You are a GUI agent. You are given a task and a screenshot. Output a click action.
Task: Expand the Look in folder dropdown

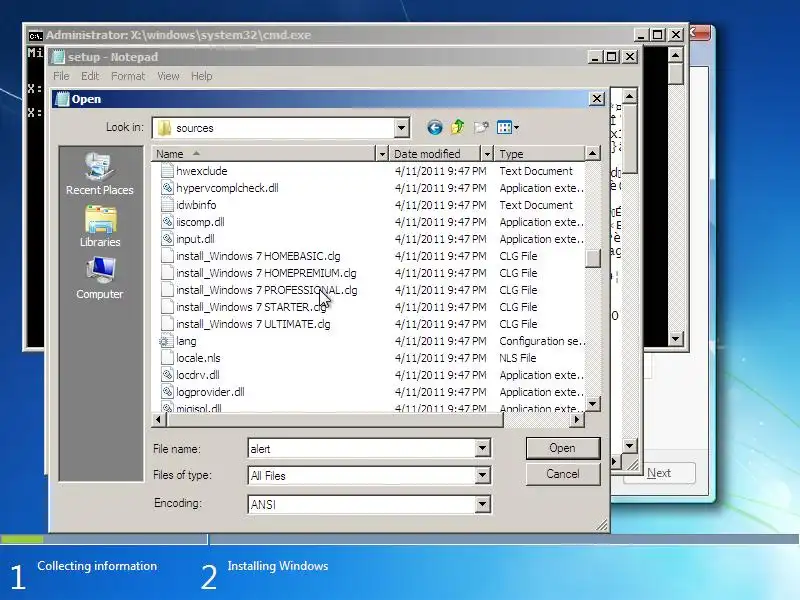tap(402, 128)
